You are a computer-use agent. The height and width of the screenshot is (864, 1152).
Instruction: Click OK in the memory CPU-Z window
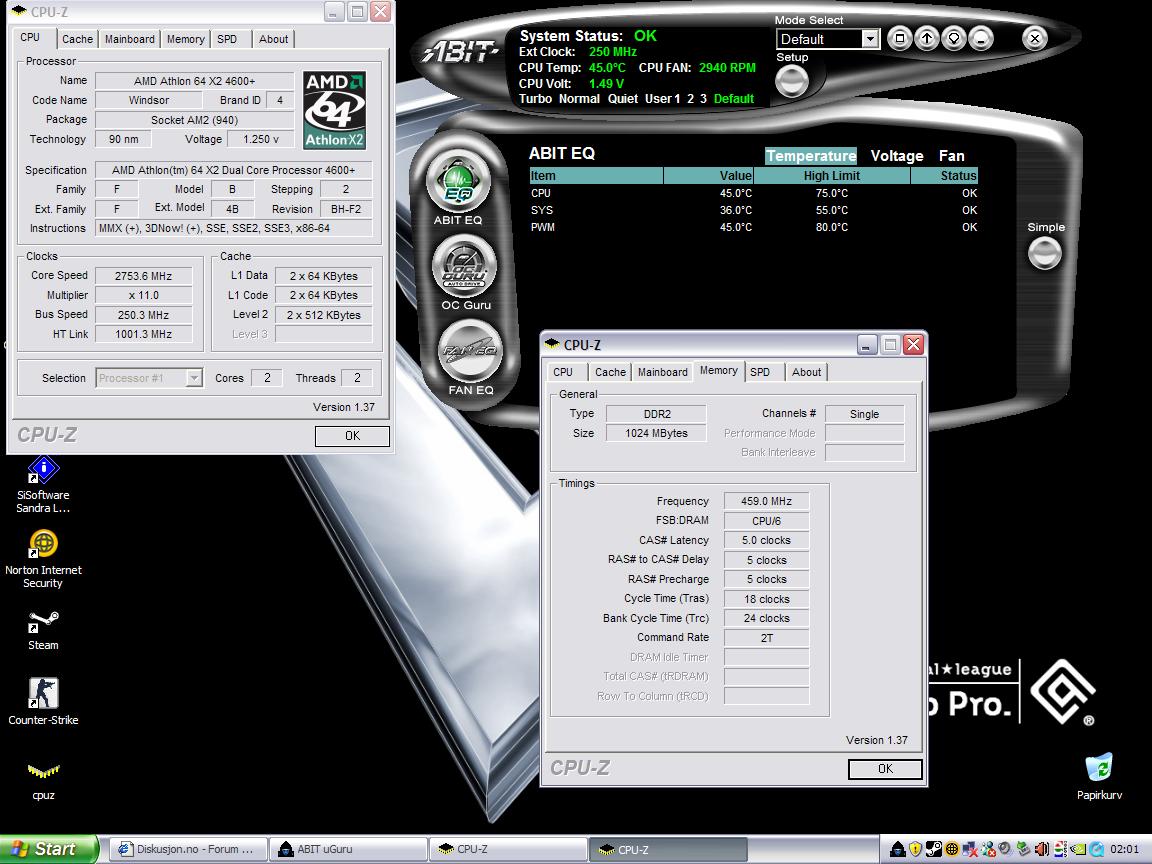[885, 768]
